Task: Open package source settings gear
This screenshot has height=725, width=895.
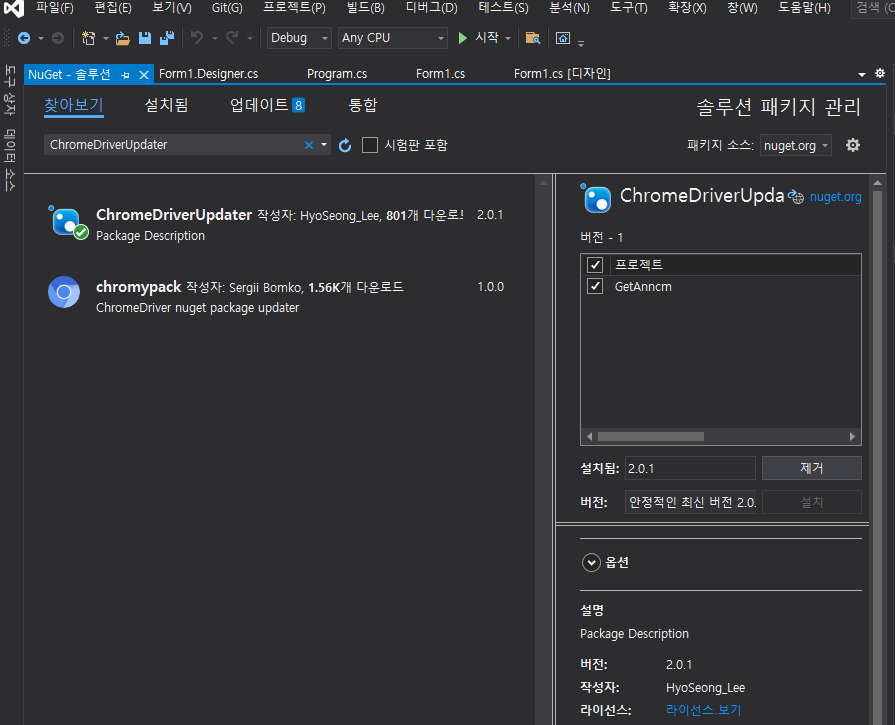Action: [853, 145]
